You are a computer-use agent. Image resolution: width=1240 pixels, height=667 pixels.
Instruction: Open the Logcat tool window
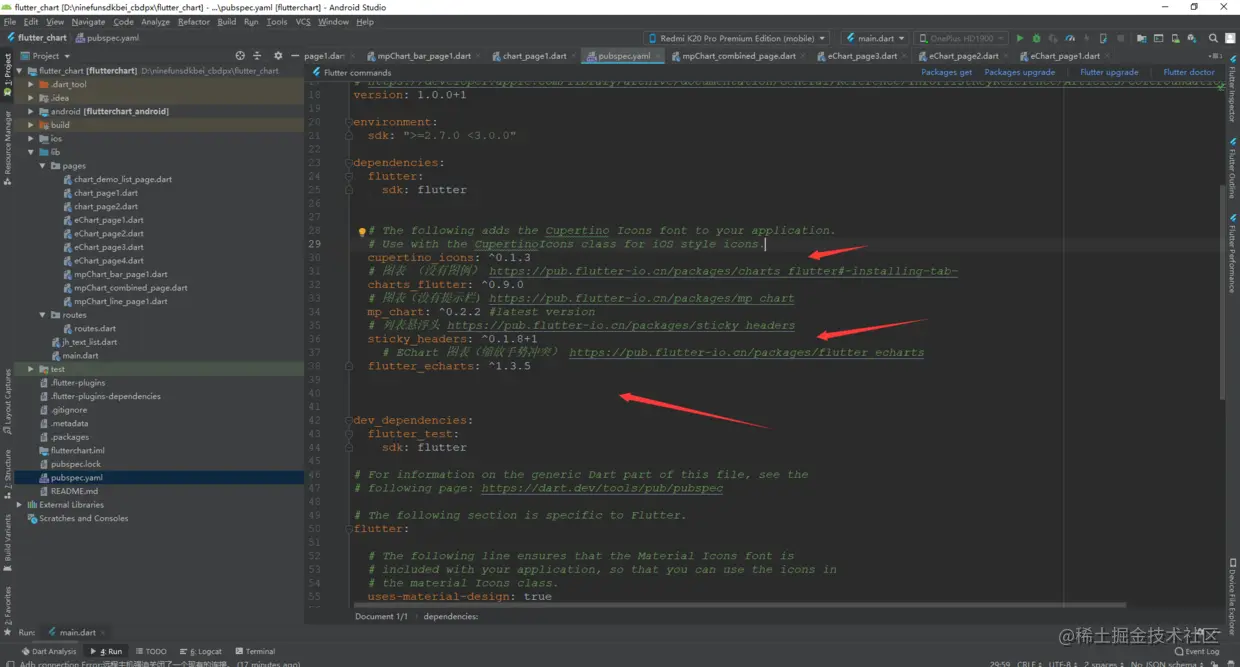201,651
